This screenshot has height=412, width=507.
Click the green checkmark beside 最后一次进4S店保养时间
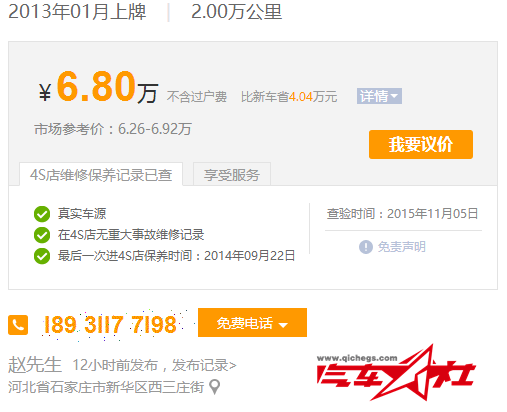click(x=42, y=256)
